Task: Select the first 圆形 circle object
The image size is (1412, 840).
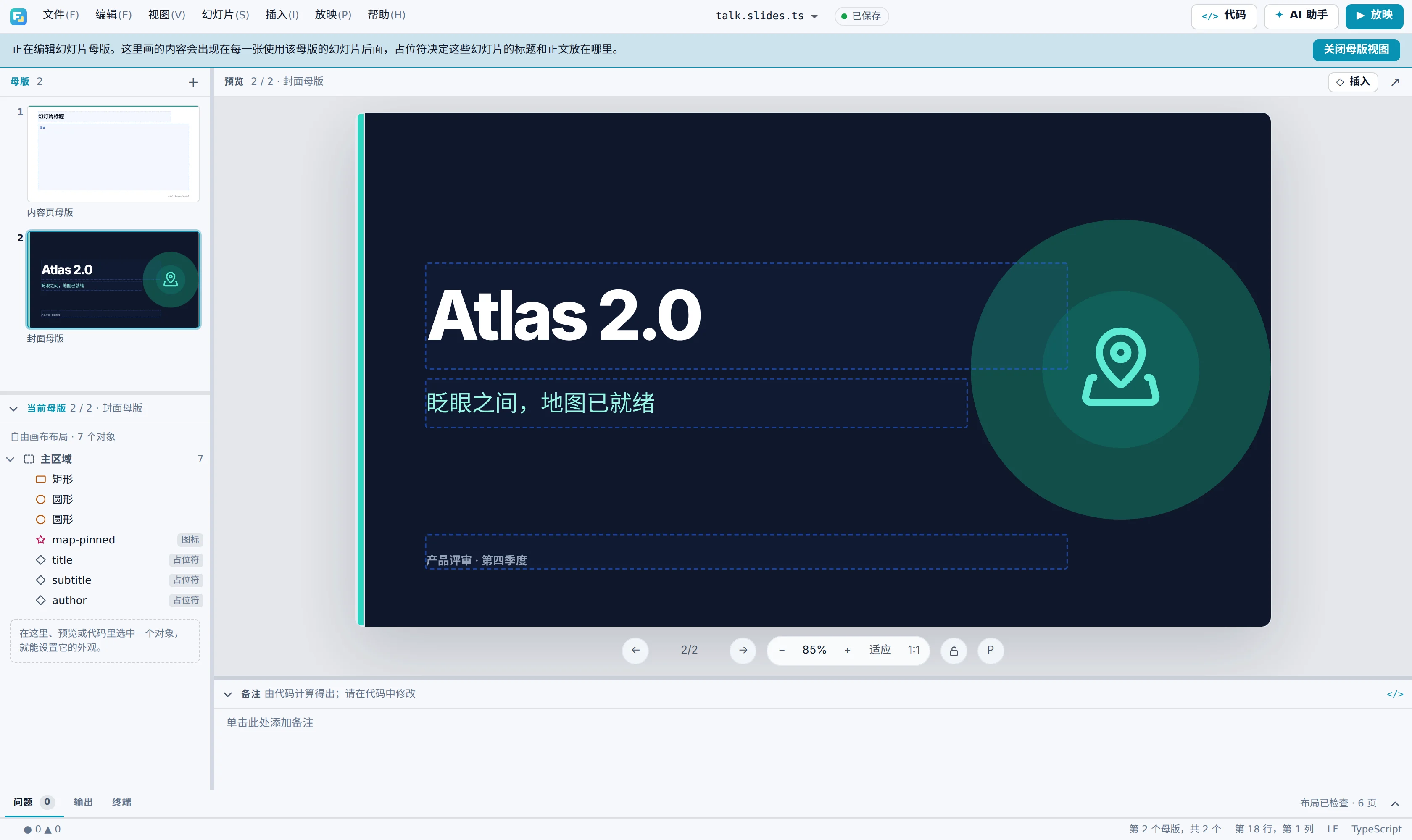Action: 105,499
